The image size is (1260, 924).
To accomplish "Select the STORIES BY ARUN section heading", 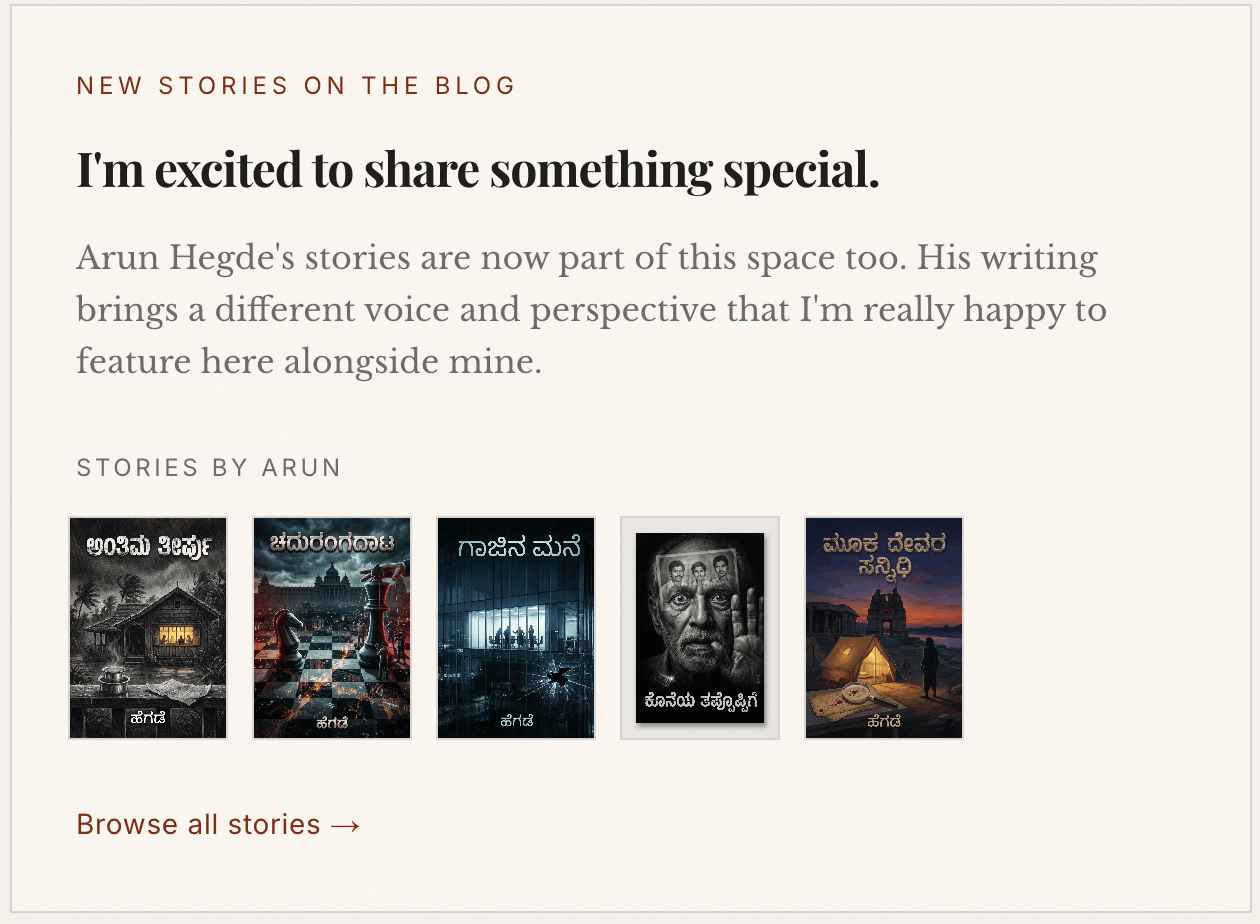I will click(208, 467).
